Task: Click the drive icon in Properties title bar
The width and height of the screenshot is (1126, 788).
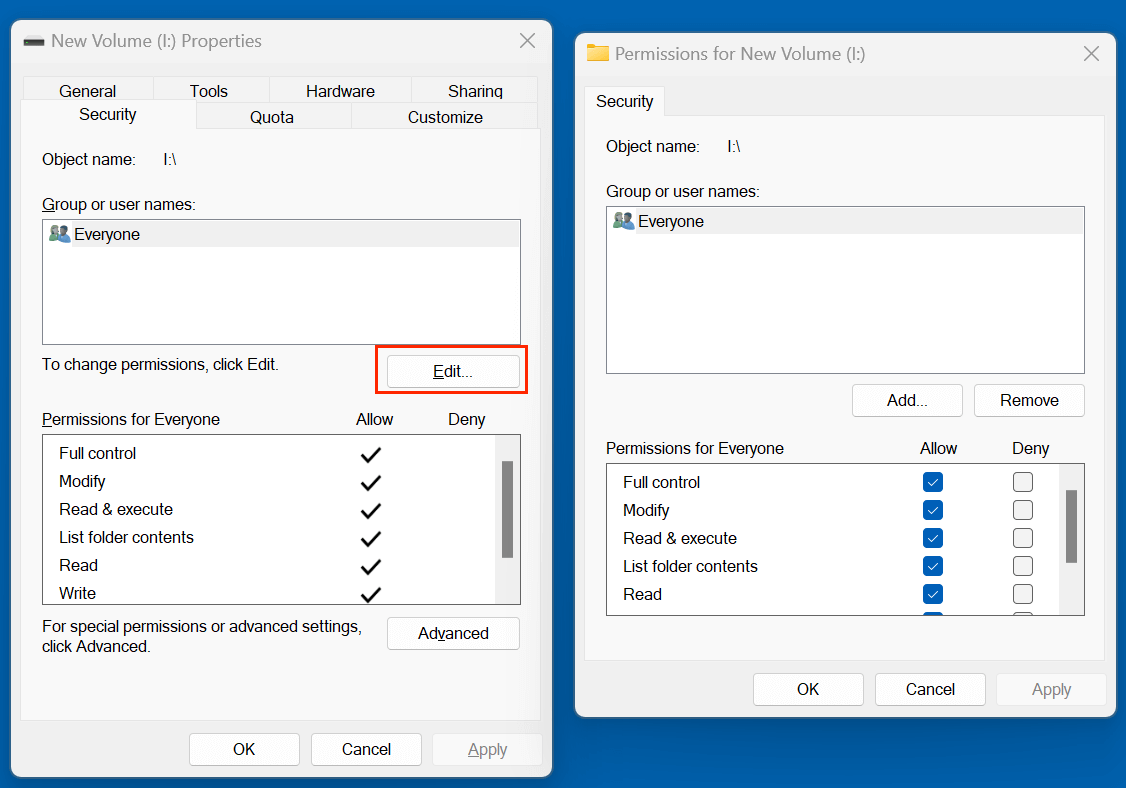Action: coord(34,41)
